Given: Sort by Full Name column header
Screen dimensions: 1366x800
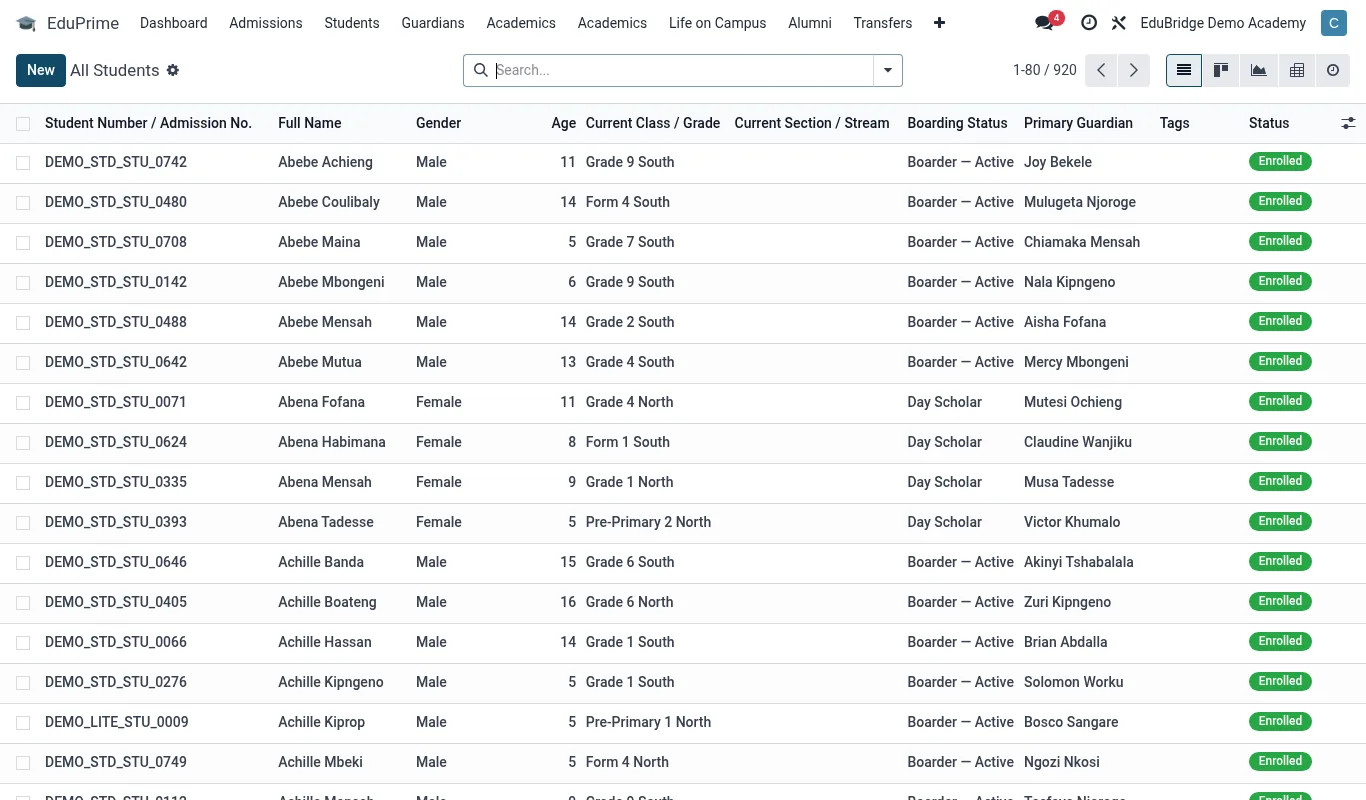Looking at the screenshot, I should pos(310,123).
